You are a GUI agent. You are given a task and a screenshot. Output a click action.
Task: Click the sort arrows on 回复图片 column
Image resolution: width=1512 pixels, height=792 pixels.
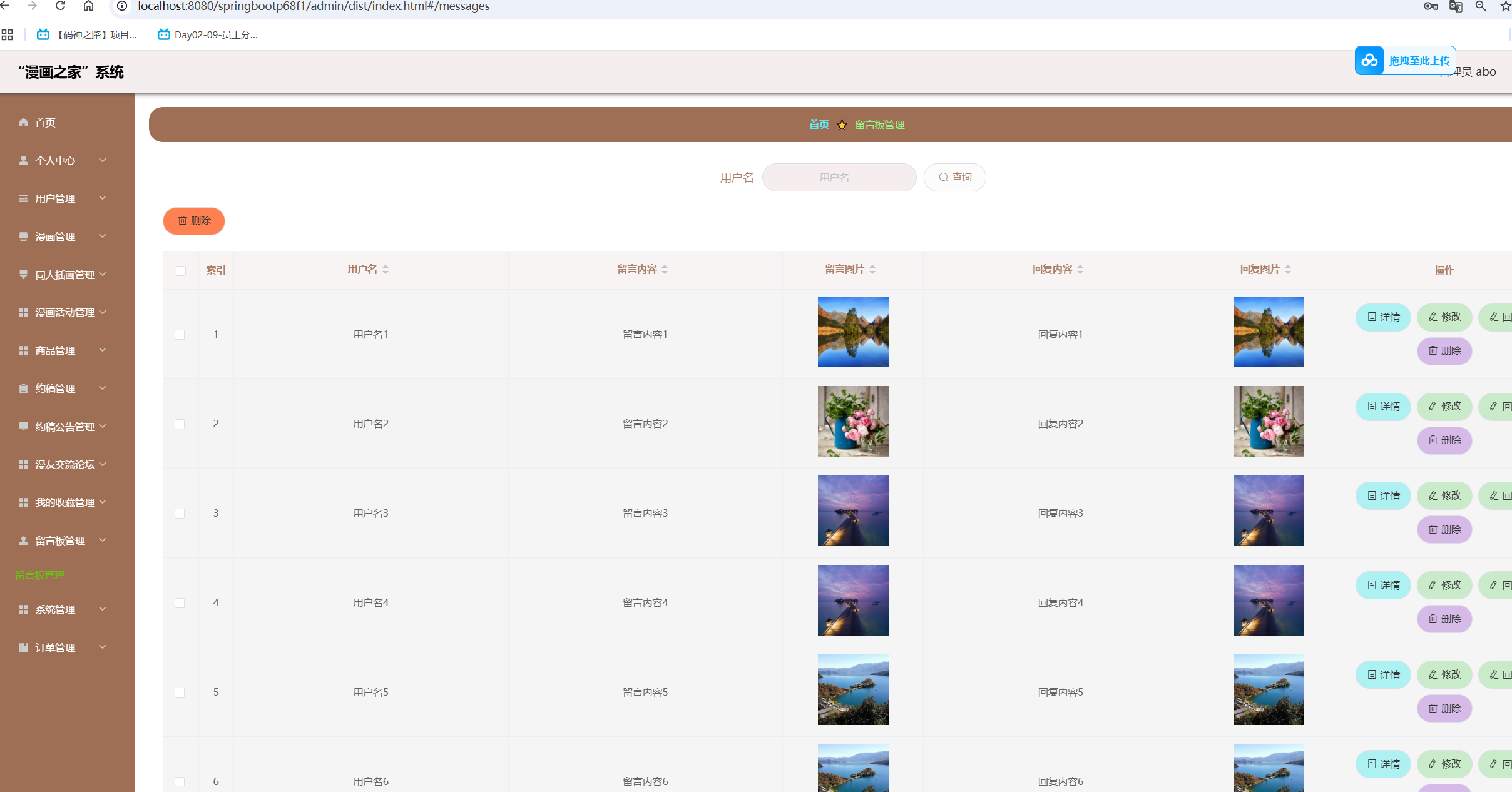click(x=1288, y=270)
